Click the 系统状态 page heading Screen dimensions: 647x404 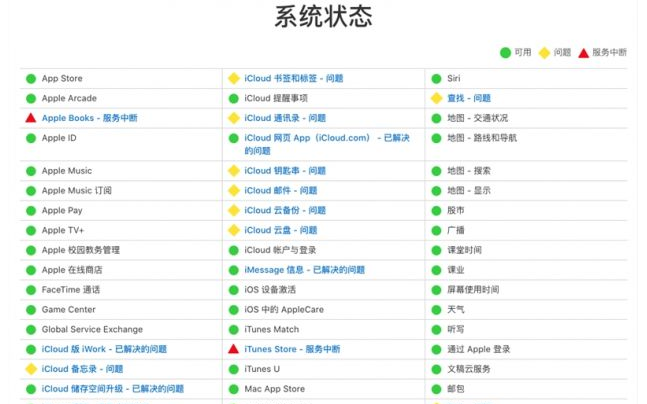324,17
